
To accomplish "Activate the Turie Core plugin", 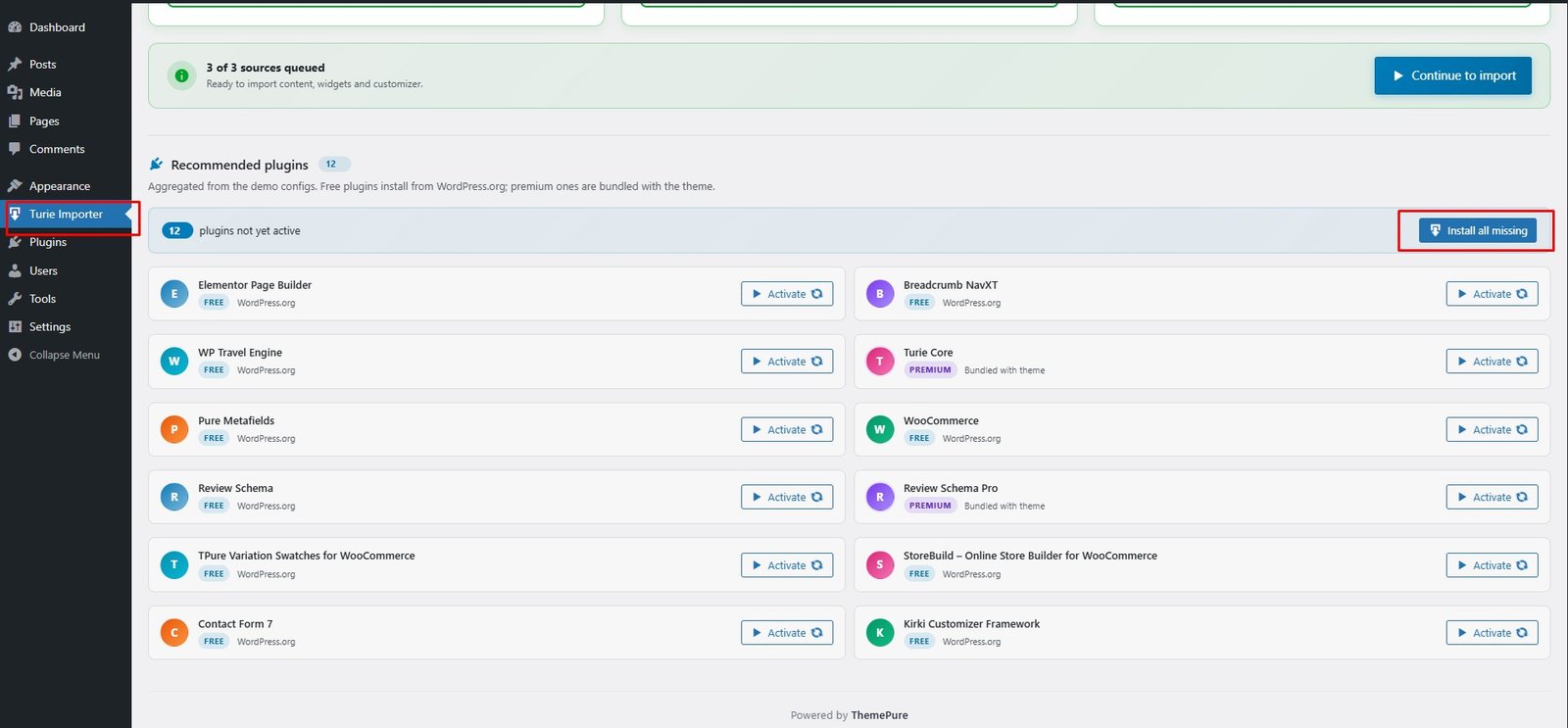I will click(1493, 362).
